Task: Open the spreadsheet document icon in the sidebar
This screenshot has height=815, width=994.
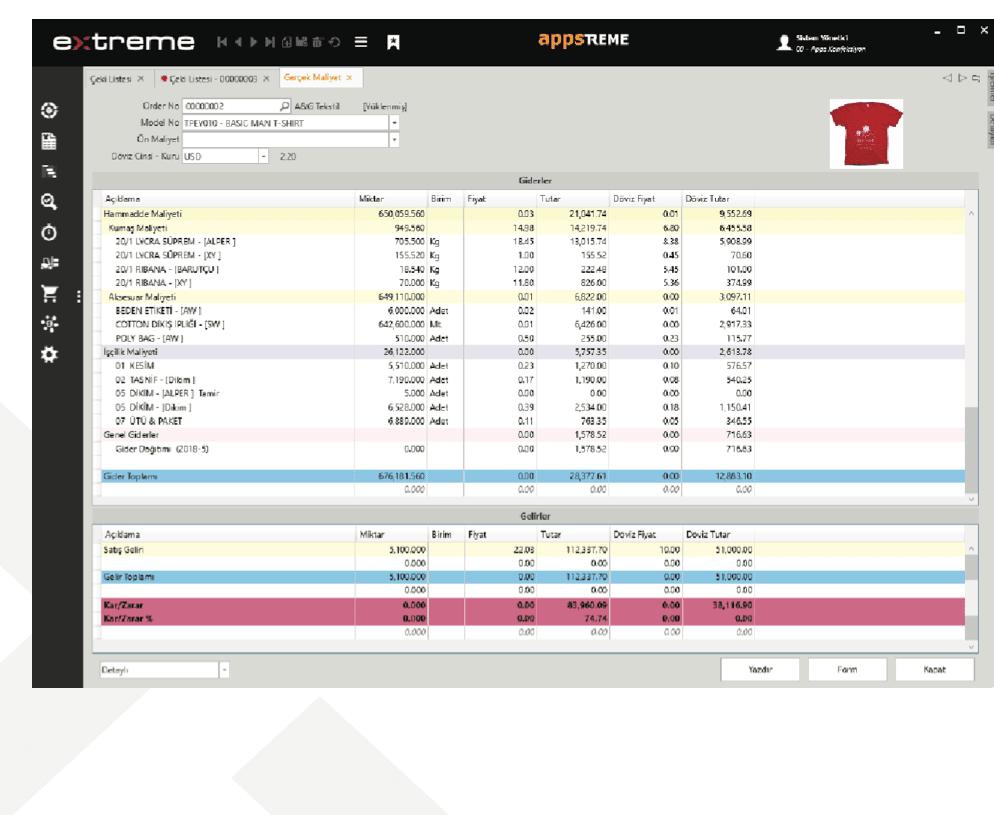Action: [x=49, y=141]
